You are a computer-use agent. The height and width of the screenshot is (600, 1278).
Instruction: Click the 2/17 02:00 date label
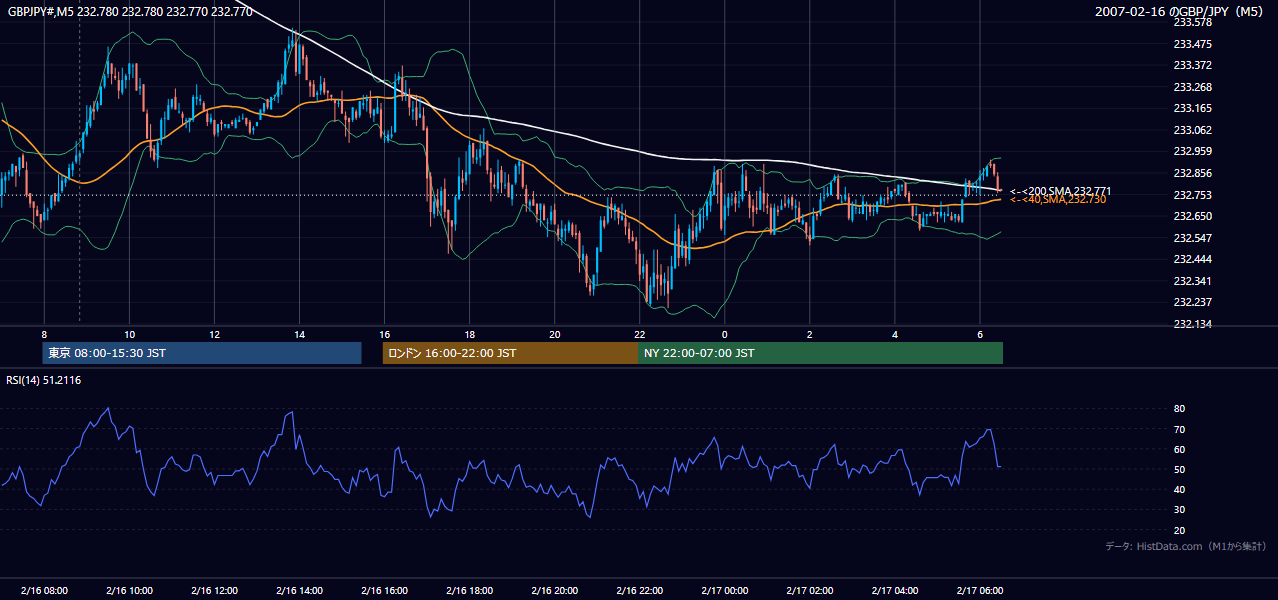(809, 590)
